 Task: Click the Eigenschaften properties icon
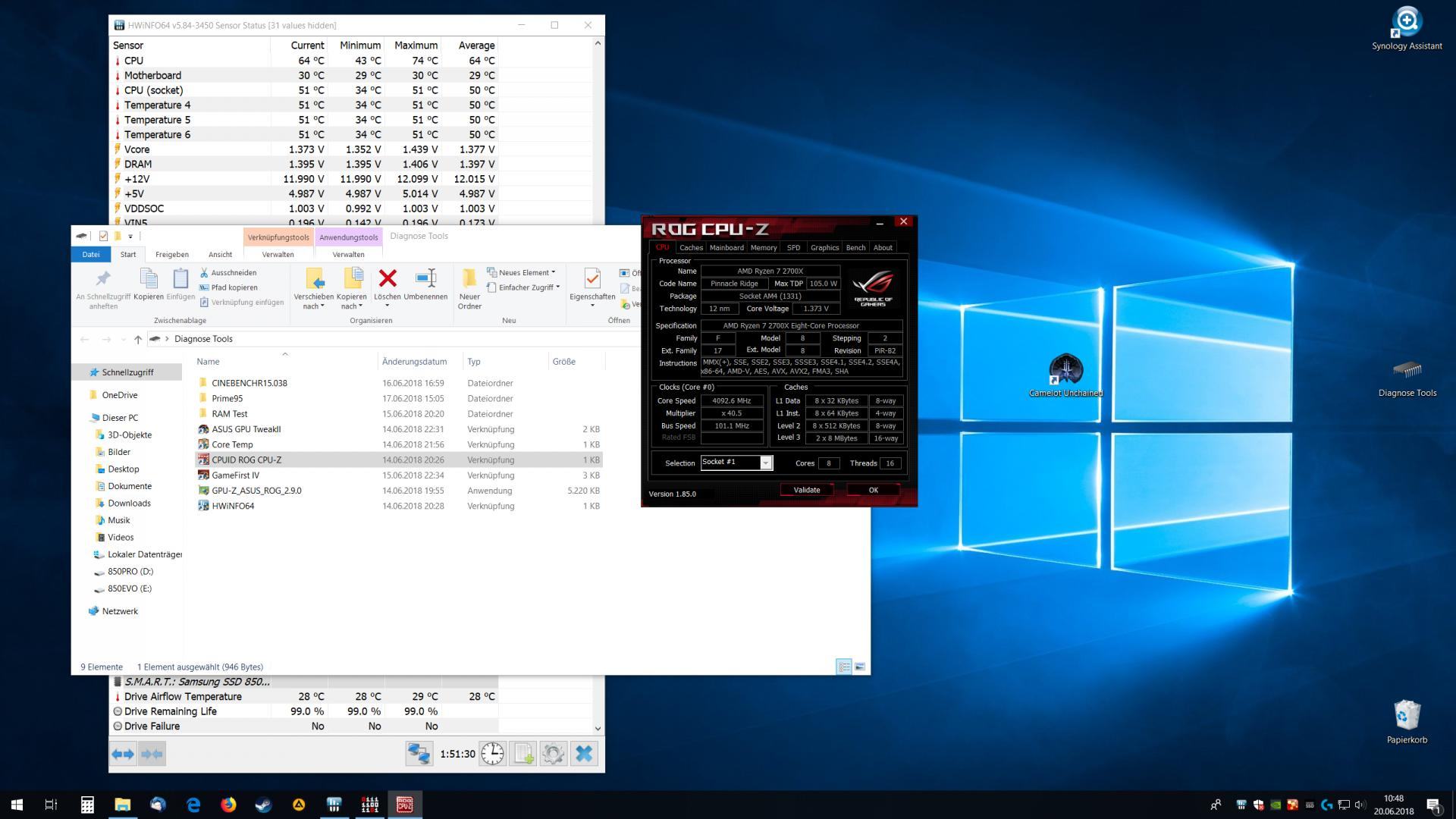592,279
